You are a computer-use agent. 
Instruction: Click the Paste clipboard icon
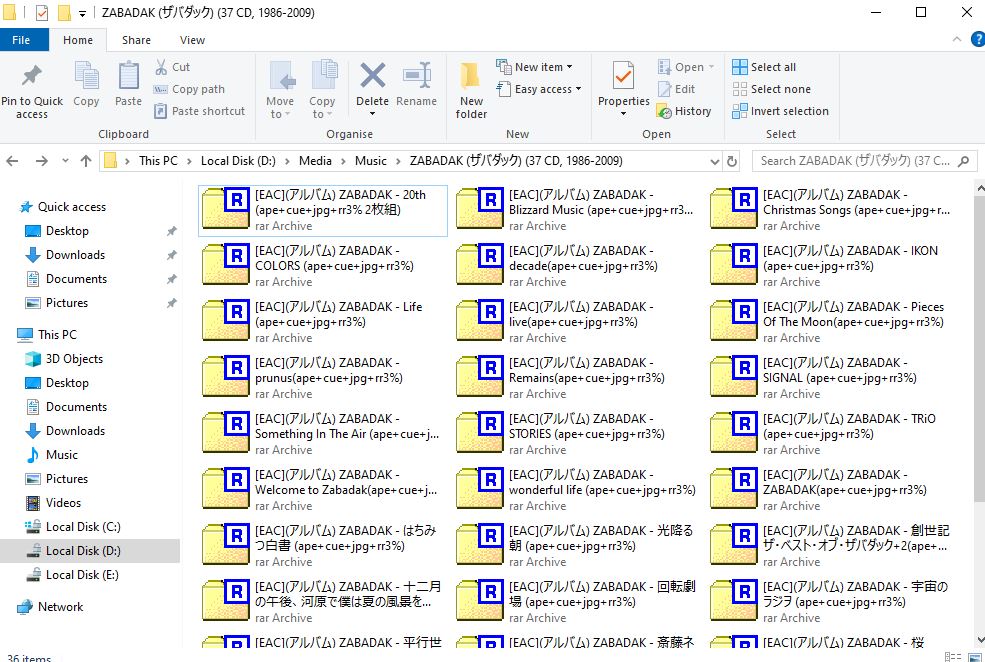point(128,77)
